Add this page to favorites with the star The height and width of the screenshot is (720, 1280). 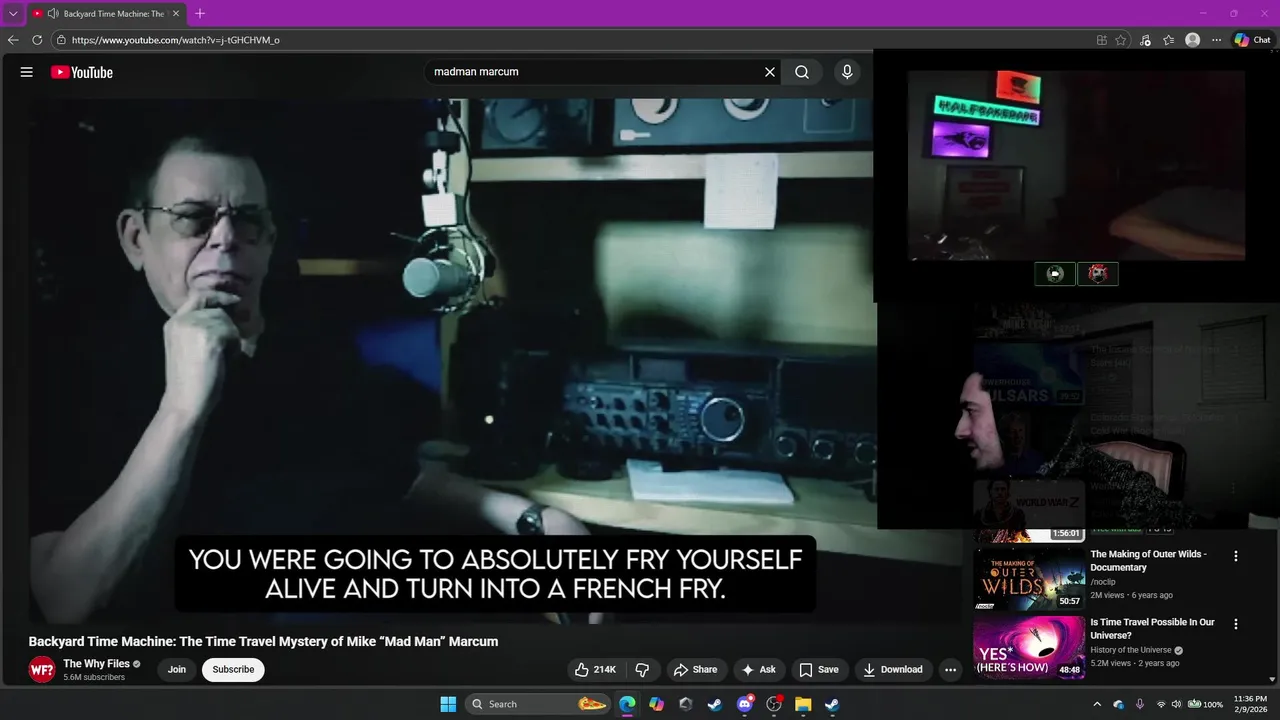pyautogui.click(x=1121, y=40)
